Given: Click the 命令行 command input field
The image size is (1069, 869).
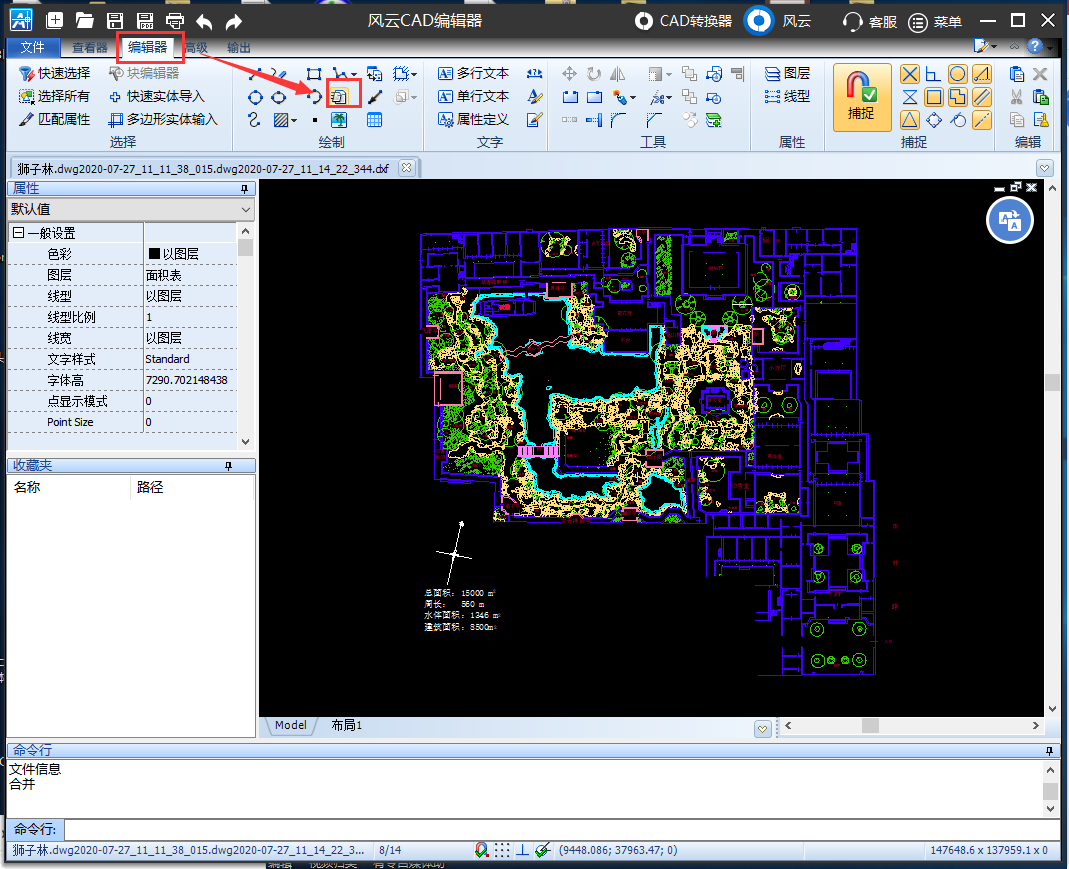Looking at the screenshot, I should (561, 829).
